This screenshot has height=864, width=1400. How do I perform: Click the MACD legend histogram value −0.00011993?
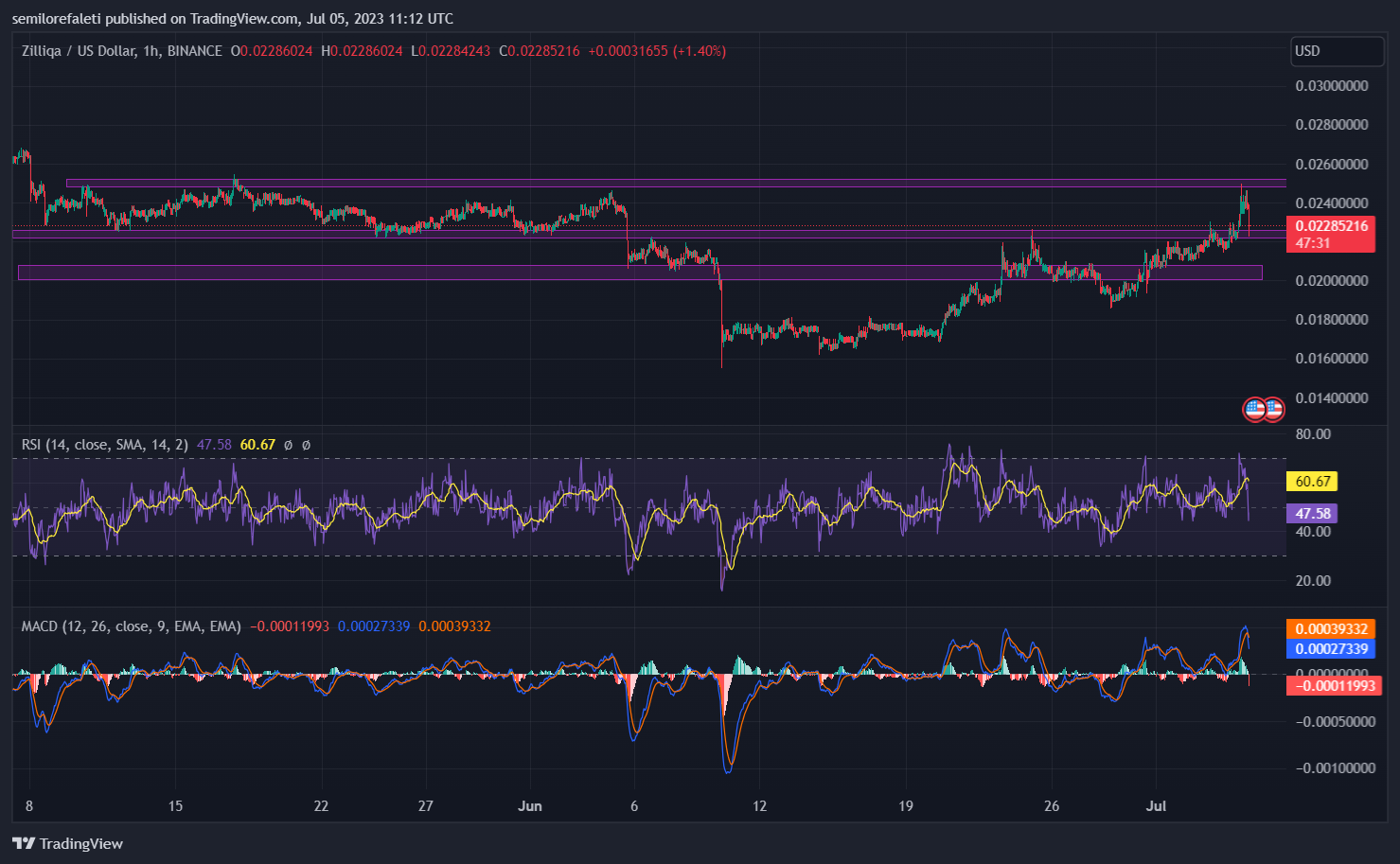pos(290,626)
